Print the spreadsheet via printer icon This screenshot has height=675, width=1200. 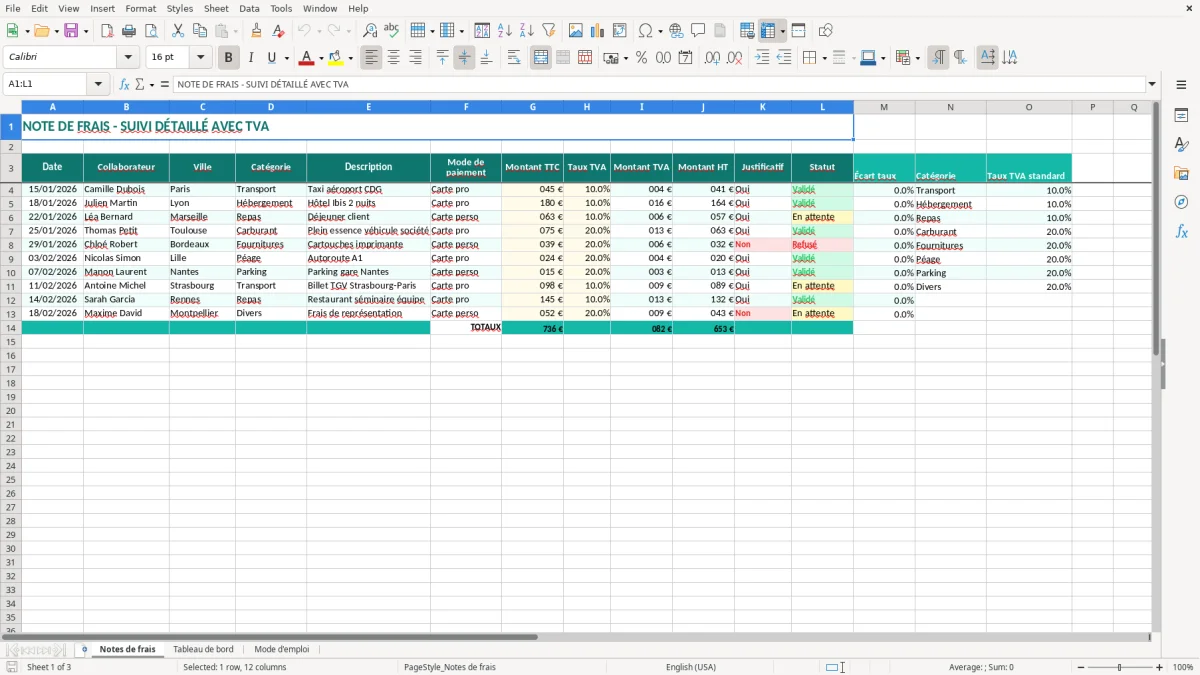129,31
